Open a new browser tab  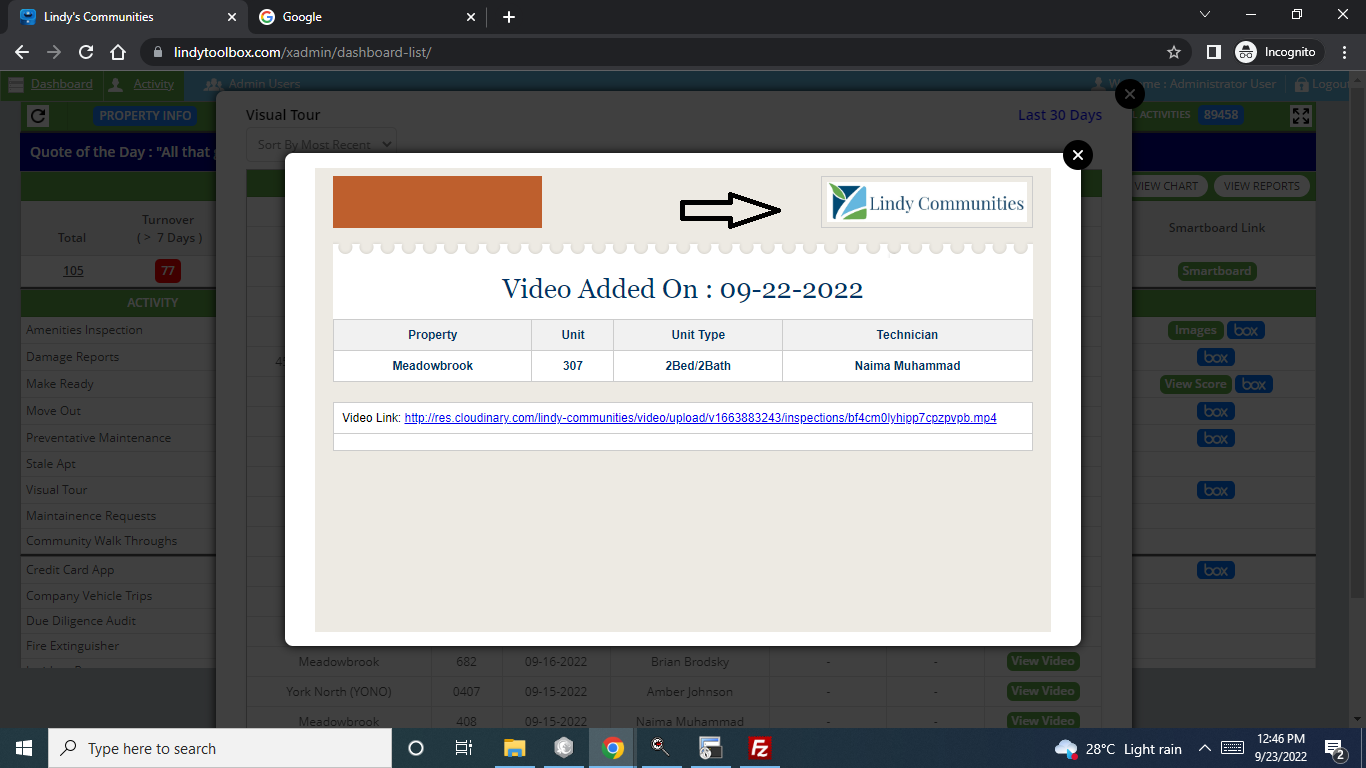(509, 17)
